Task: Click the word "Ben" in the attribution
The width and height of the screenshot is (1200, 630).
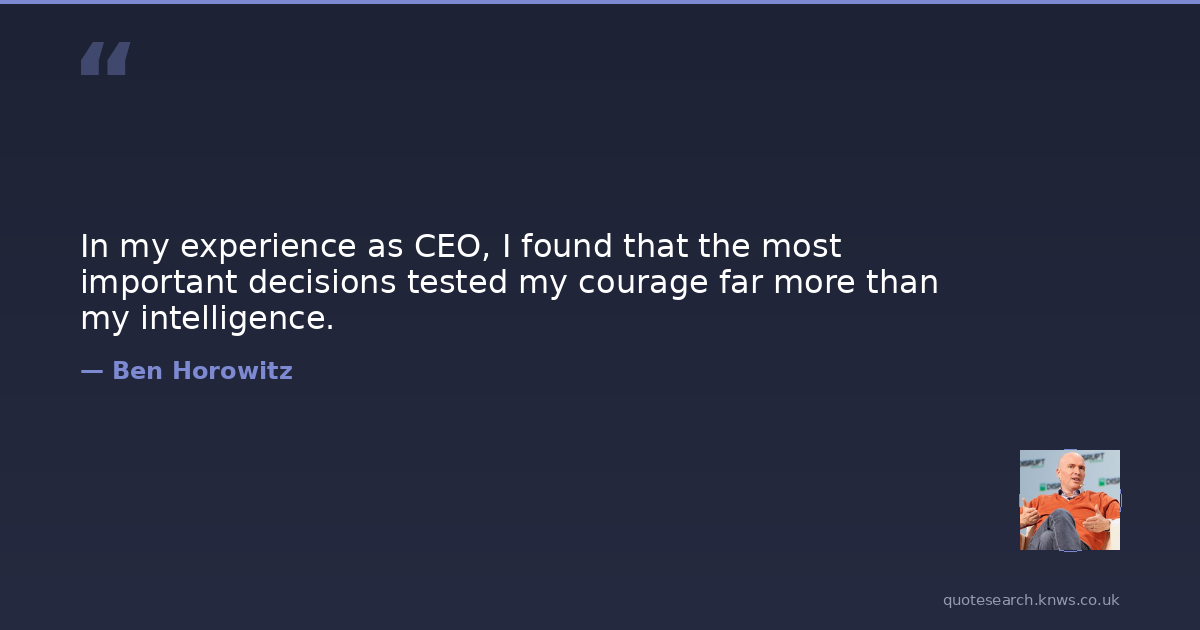Action: tap(137, 371)
